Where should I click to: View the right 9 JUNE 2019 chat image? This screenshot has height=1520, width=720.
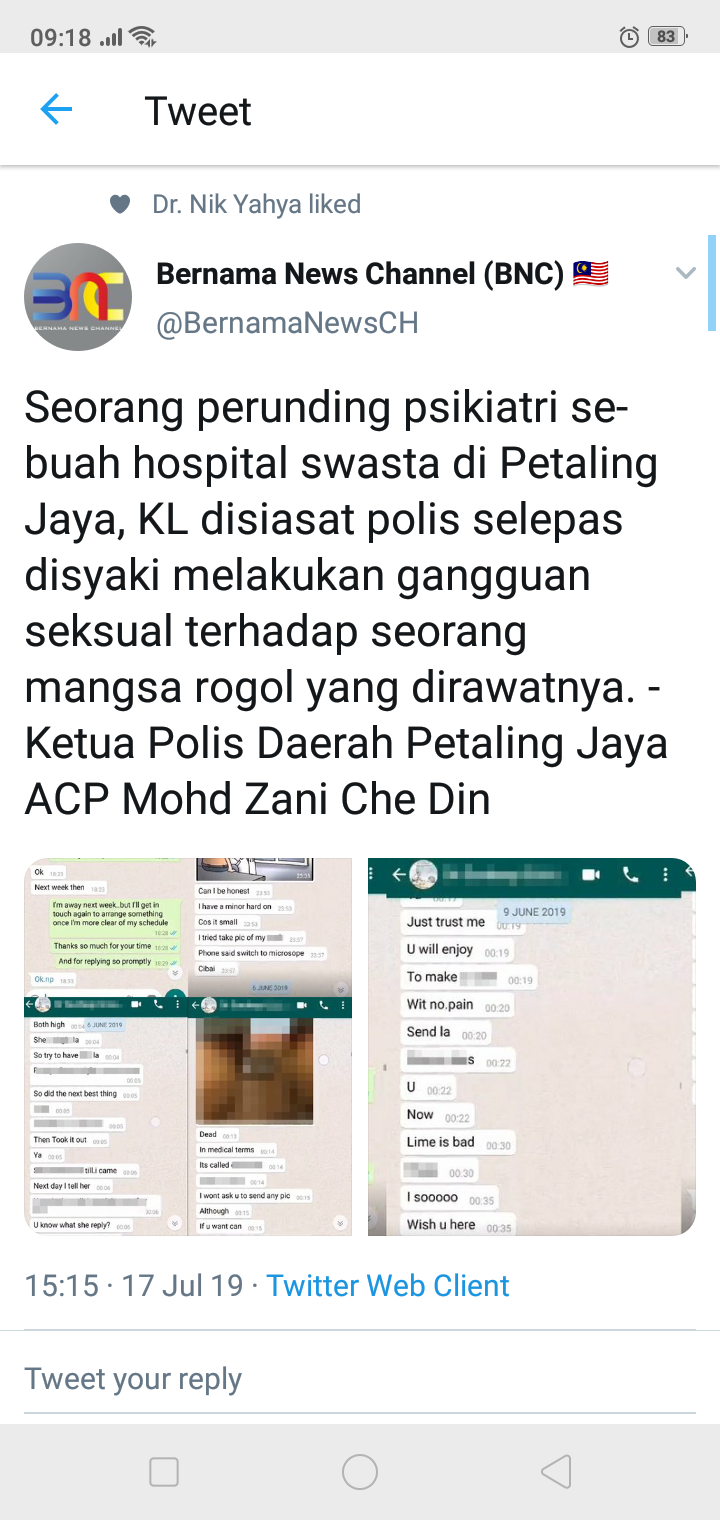[532, 1047]
